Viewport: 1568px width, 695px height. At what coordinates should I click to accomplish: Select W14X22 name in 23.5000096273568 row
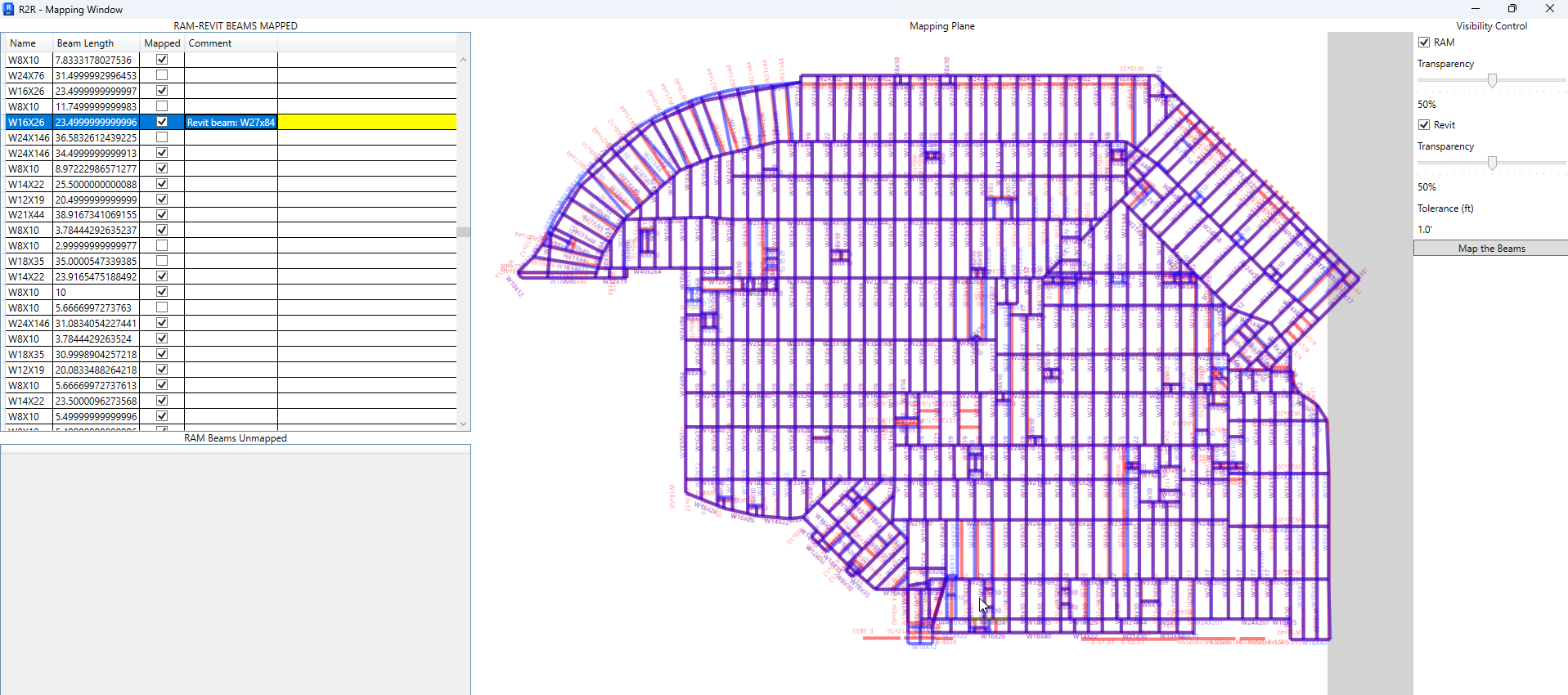tap(29, 401)
